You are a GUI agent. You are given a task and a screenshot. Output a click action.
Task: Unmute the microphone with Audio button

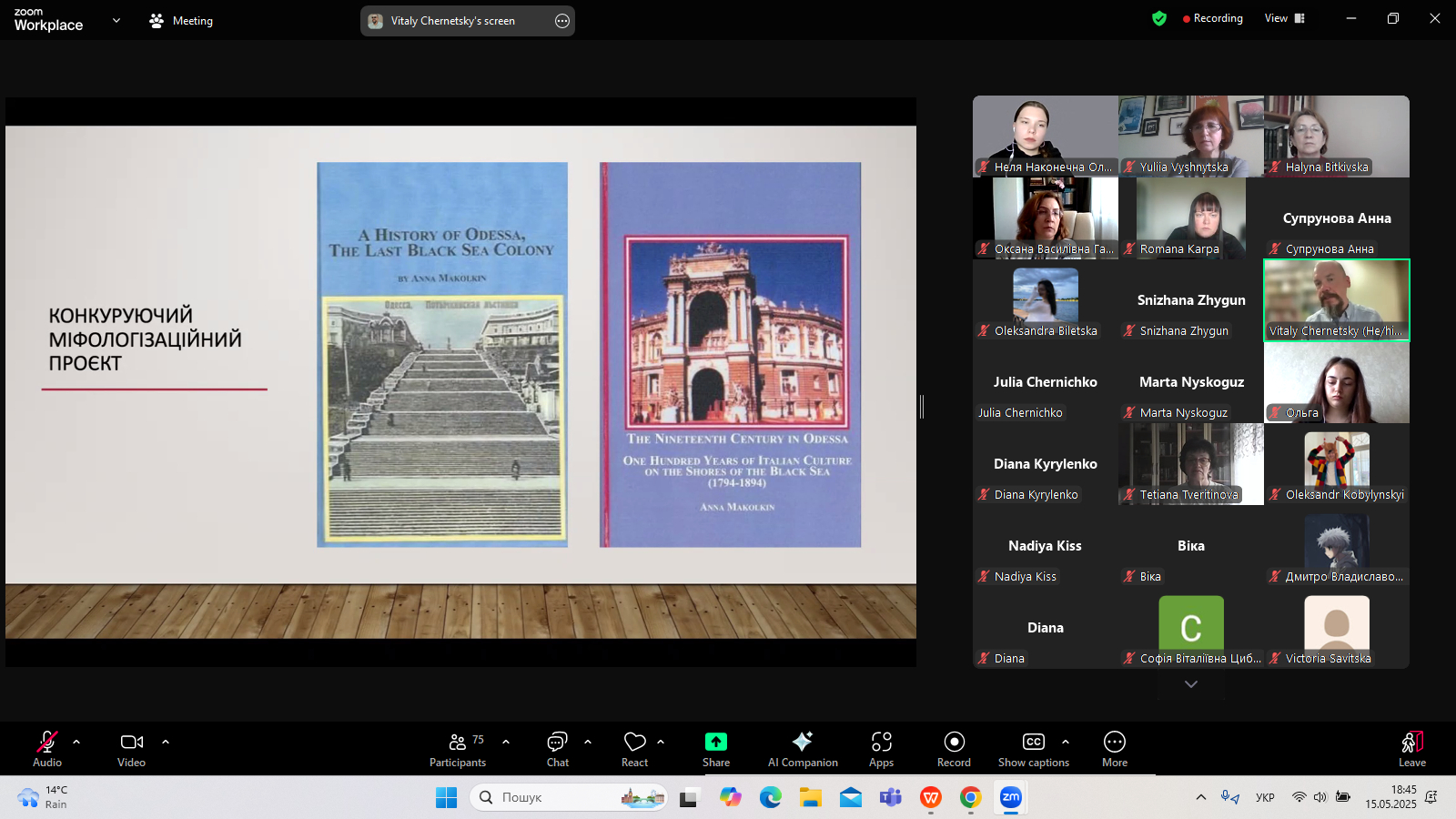pyautogui.click(x=47, y=749)
